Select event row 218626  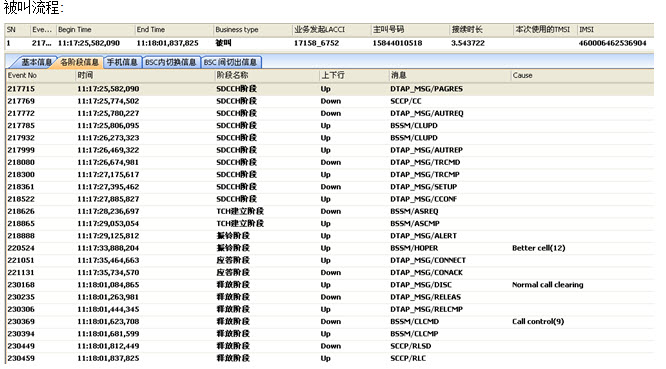coord(330,211)
